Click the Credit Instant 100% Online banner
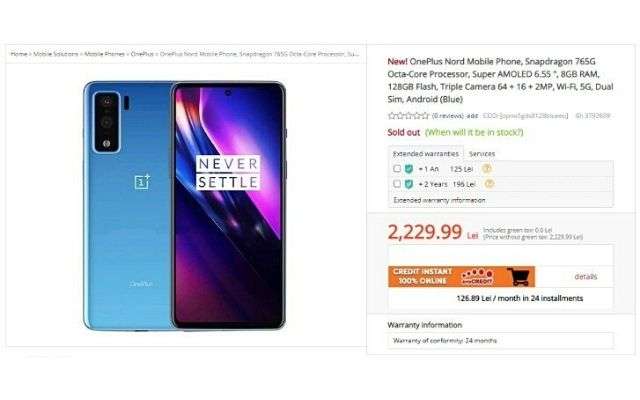 [461, 276]
